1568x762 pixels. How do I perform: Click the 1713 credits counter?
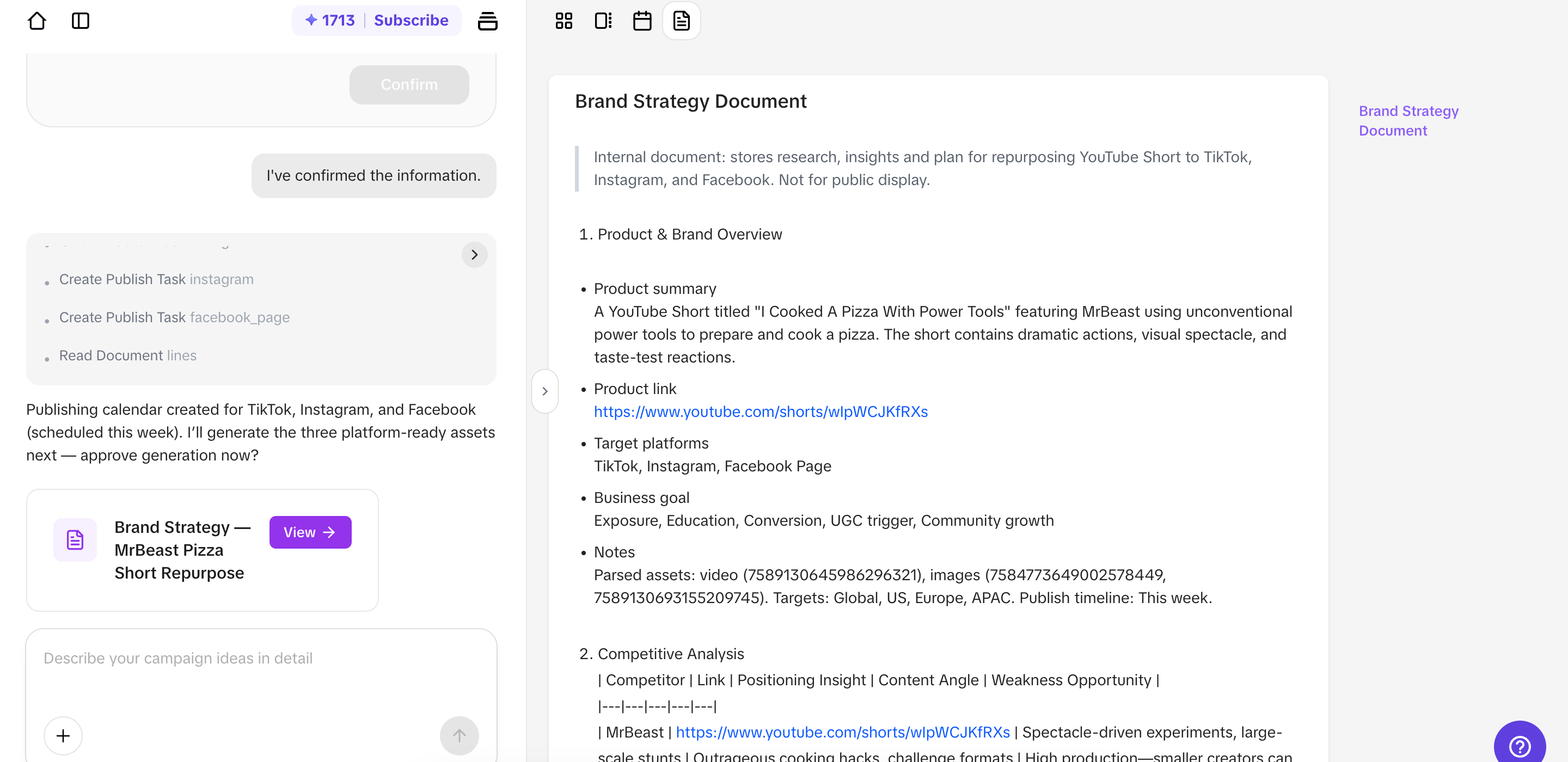330,21
